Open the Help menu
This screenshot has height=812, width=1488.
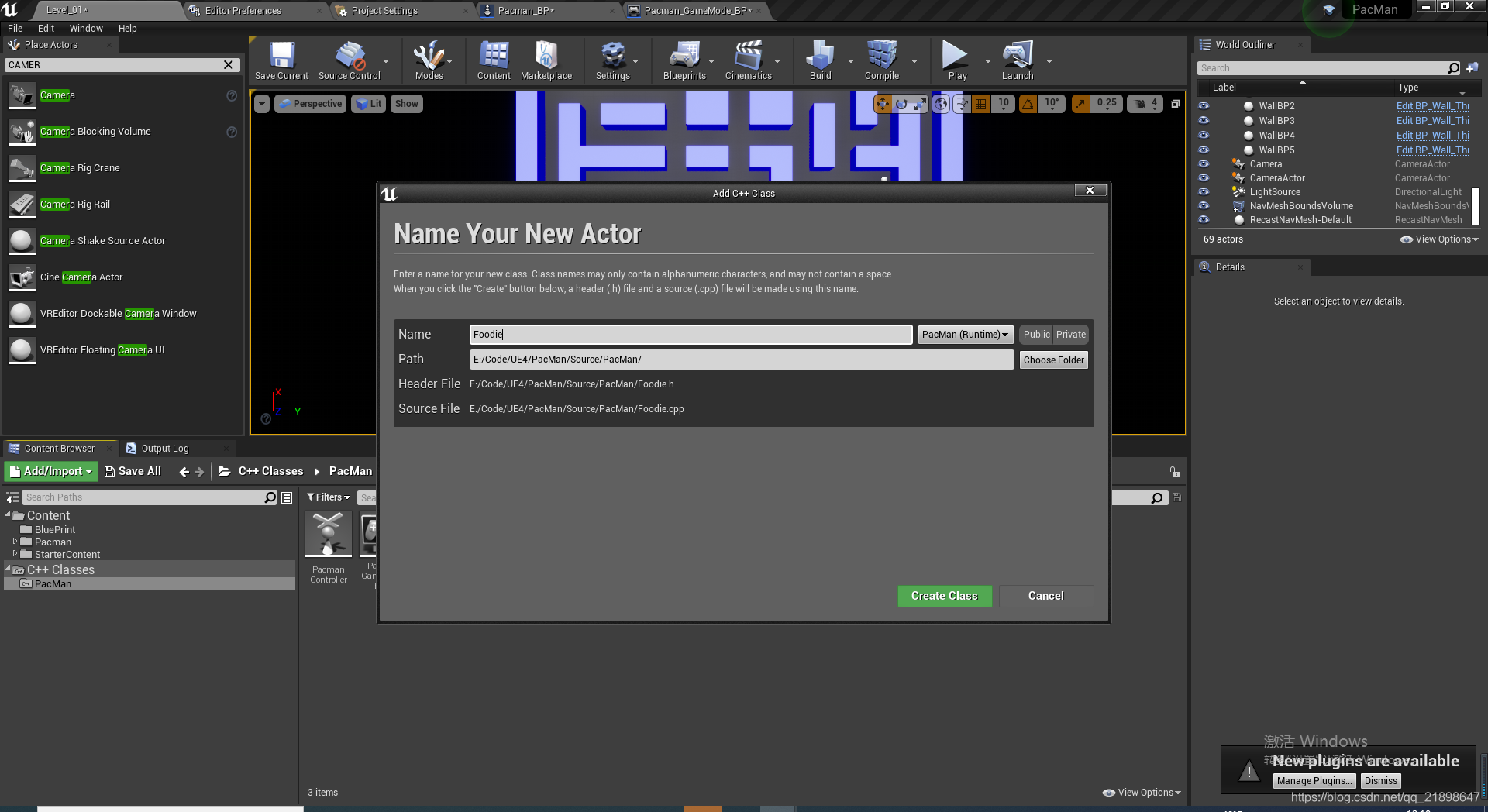tap(127, 29)
